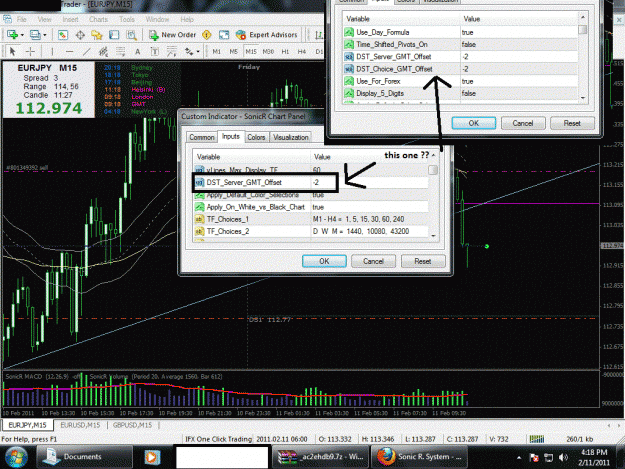This screenshot has height=469, width=625.
Task: Switch chart to M5 timeframe
Action: pos(234,51)
